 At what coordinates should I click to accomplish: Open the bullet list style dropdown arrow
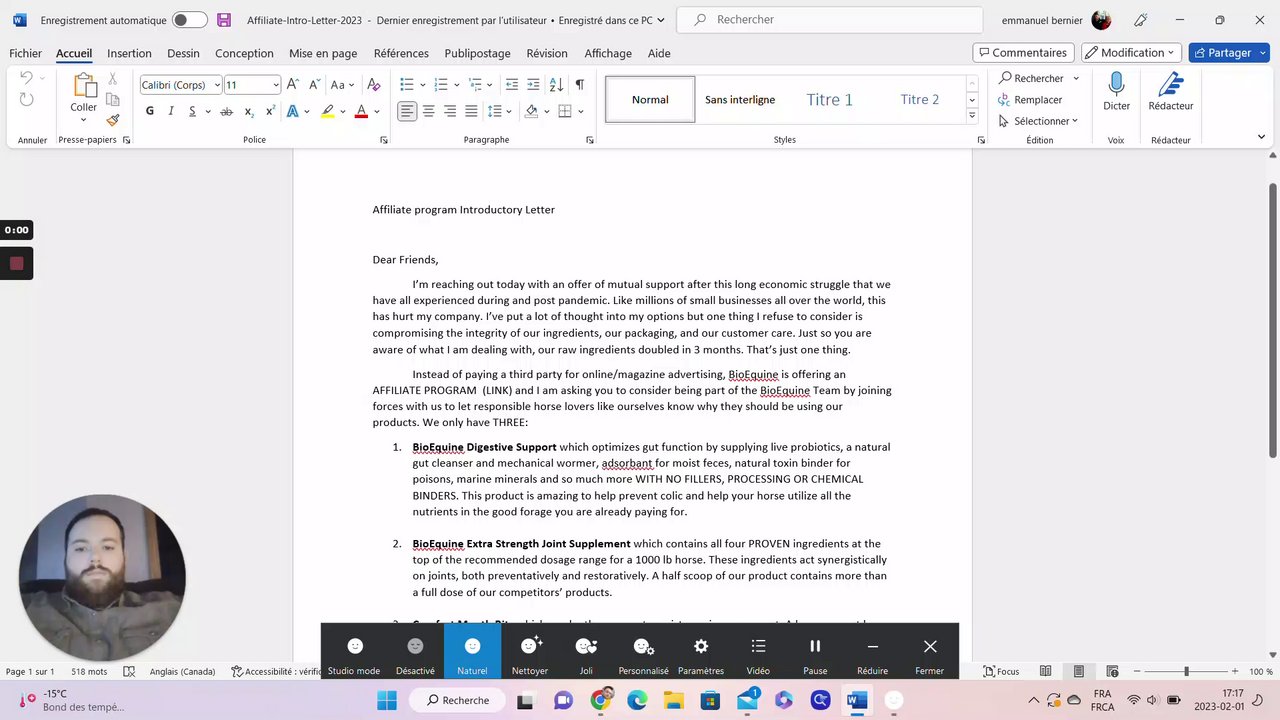point(423,85)
